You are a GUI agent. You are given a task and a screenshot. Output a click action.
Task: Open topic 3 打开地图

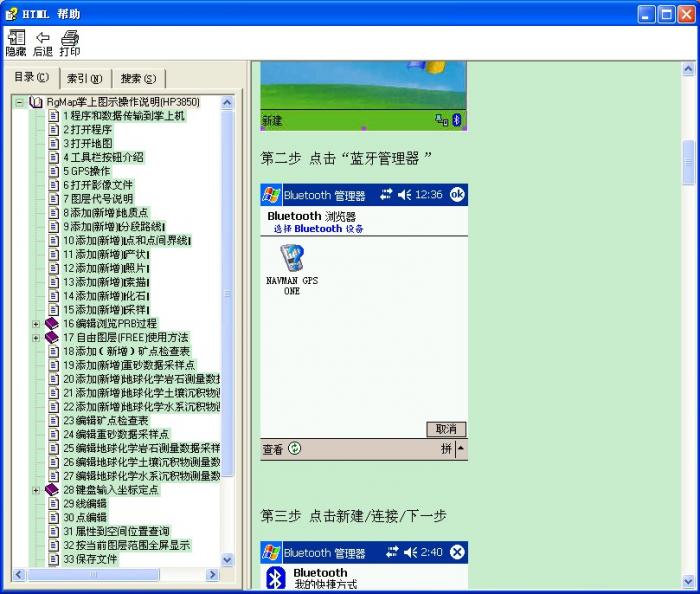(88, 143)
